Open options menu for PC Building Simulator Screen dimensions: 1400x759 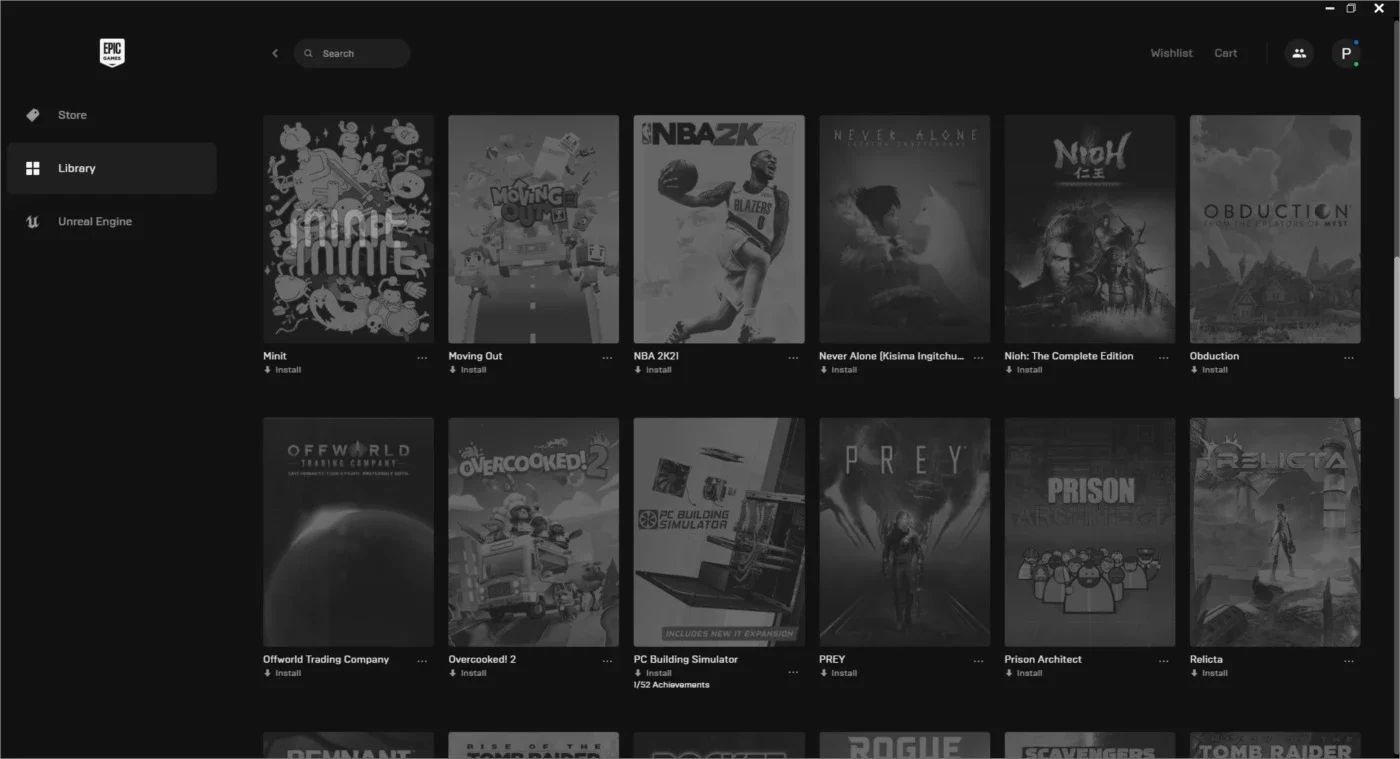(793, 672)
